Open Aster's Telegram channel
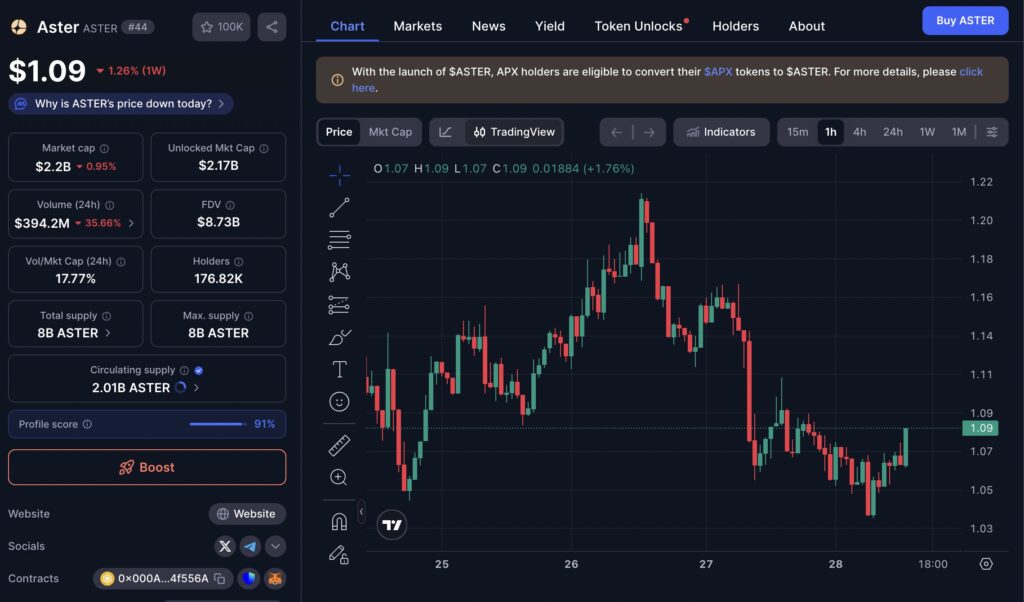The image size is (1024, 602). [249, 546]
